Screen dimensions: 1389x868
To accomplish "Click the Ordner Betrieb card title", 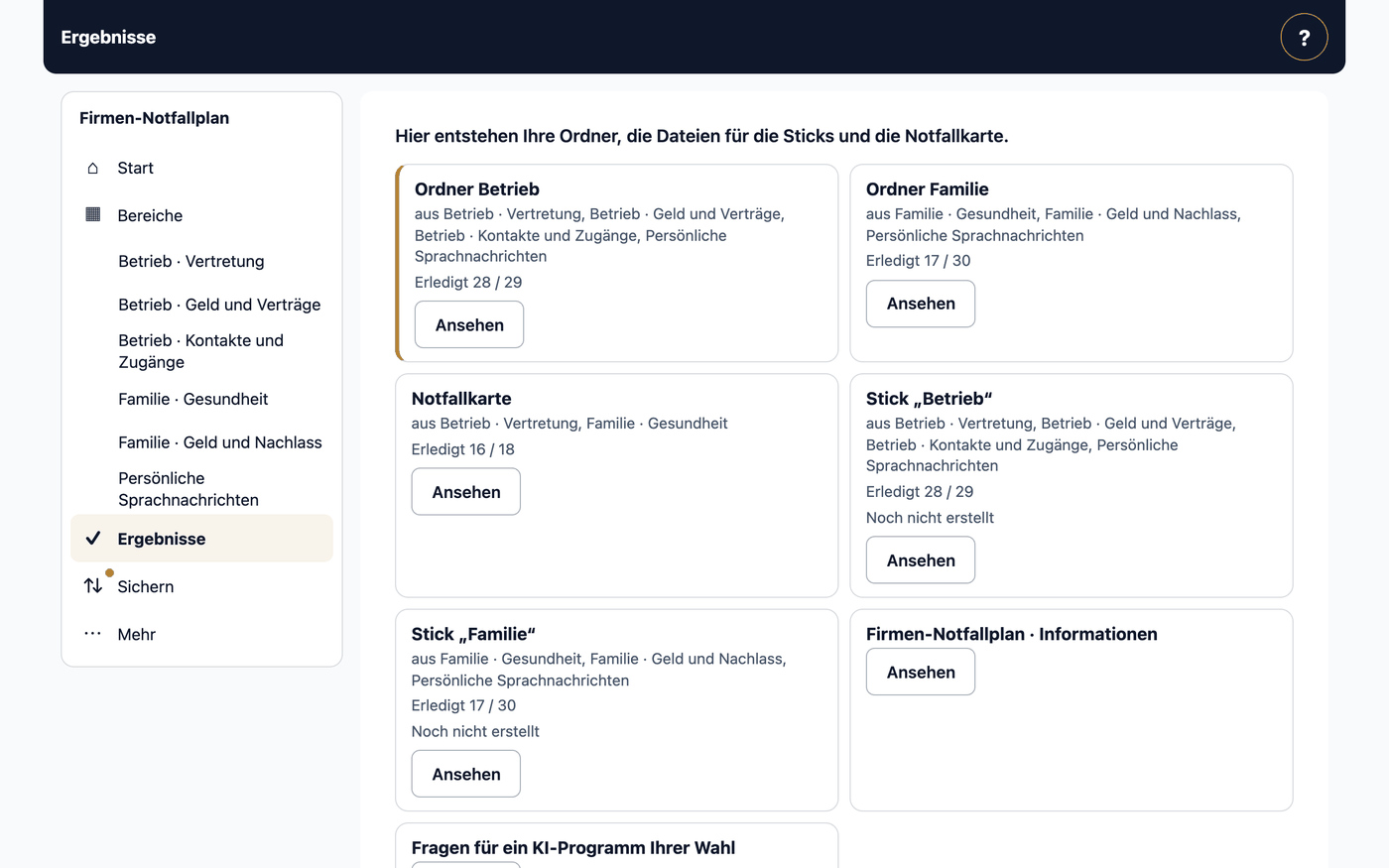I will [477, 189].
